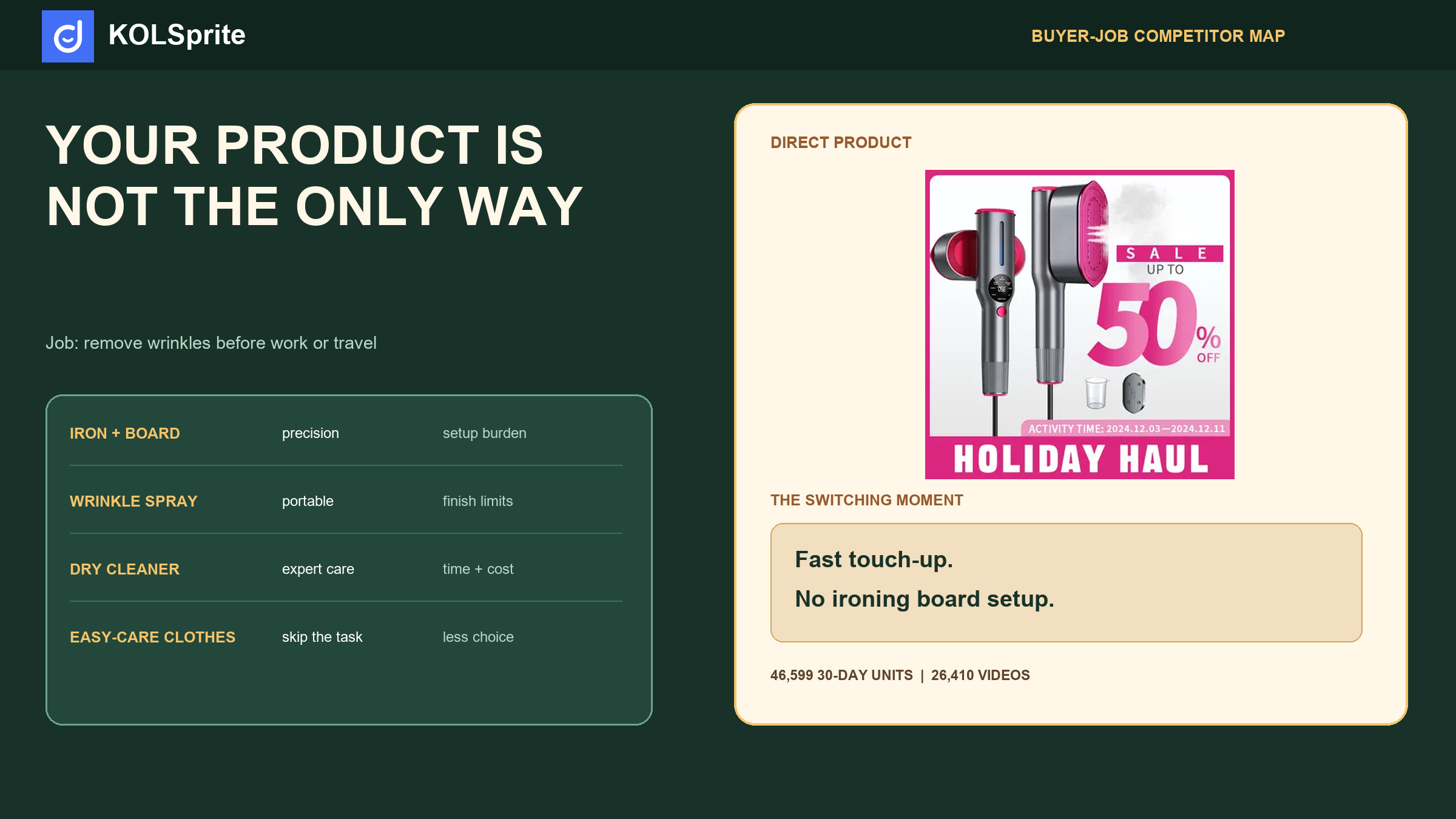Viewport: 1456px width, 819px height.
Task: Click the KOLSprite brand name
Action: pos(177,35)
